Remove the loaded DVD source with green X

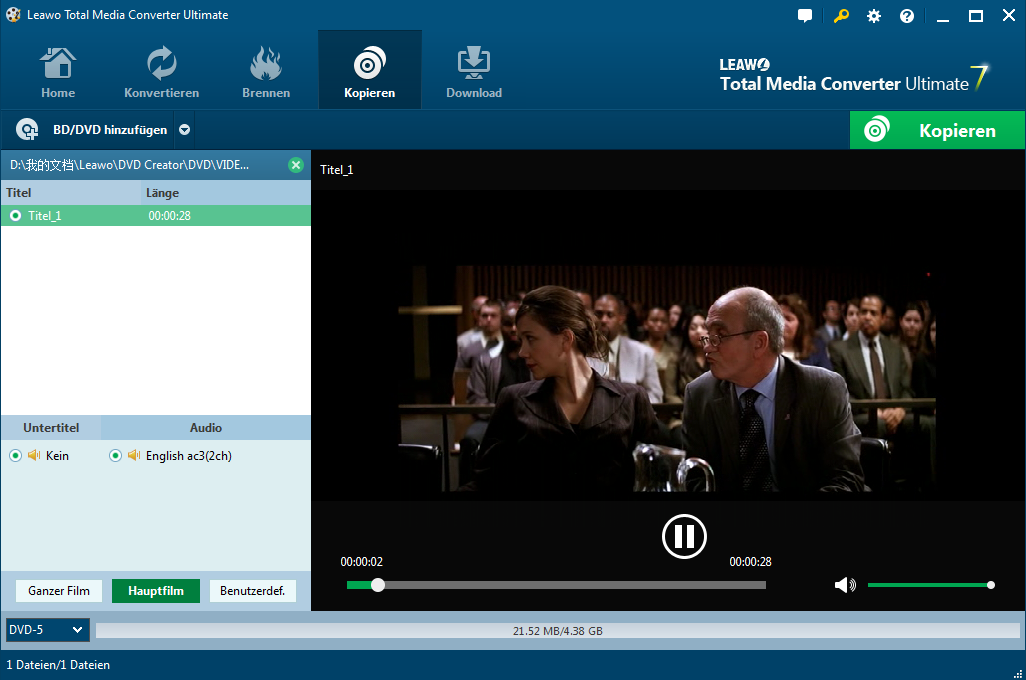click(x=296, y=165)
